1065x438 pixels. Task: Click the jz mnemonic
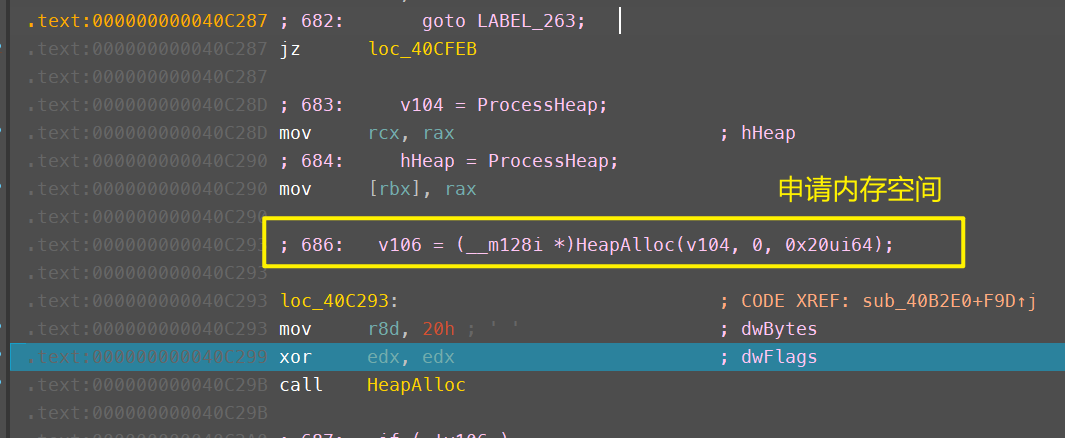click(290, 50)
